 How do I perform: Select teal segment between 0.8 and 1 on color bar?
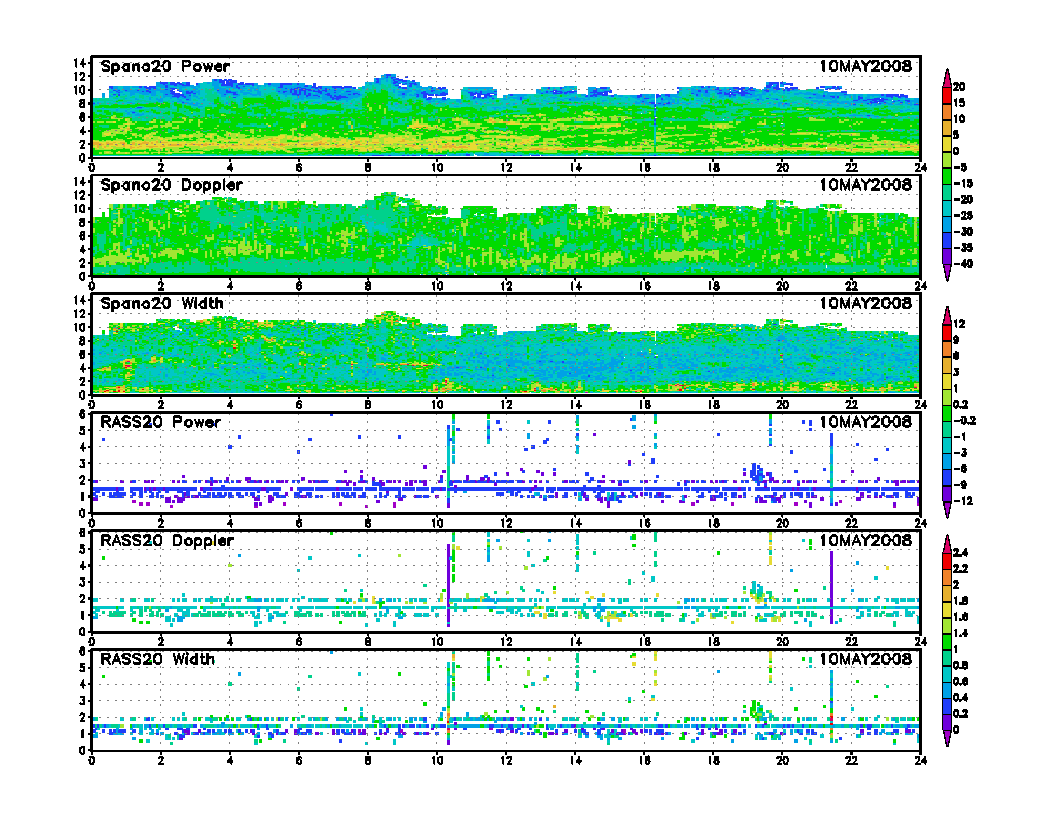[947, 658]
